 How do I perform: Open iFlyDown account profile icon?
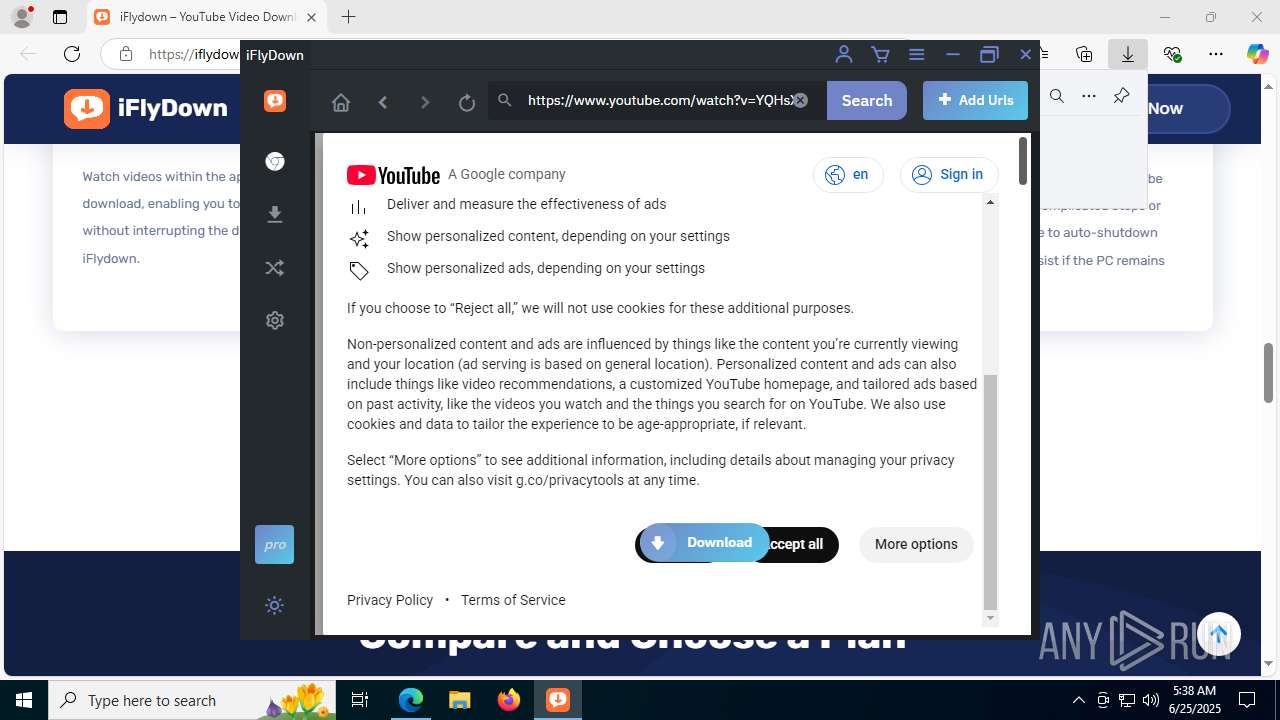coord(844,55)
